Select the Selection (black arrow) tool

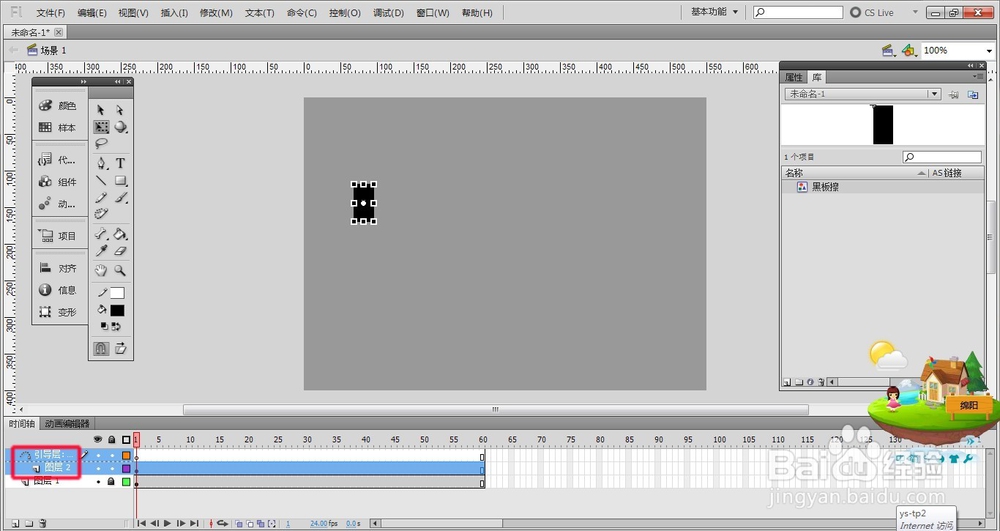(101, 110)
